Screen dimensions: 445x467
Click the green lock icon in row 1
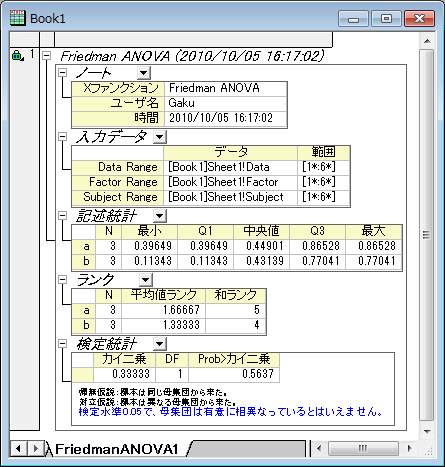point(17,55)
